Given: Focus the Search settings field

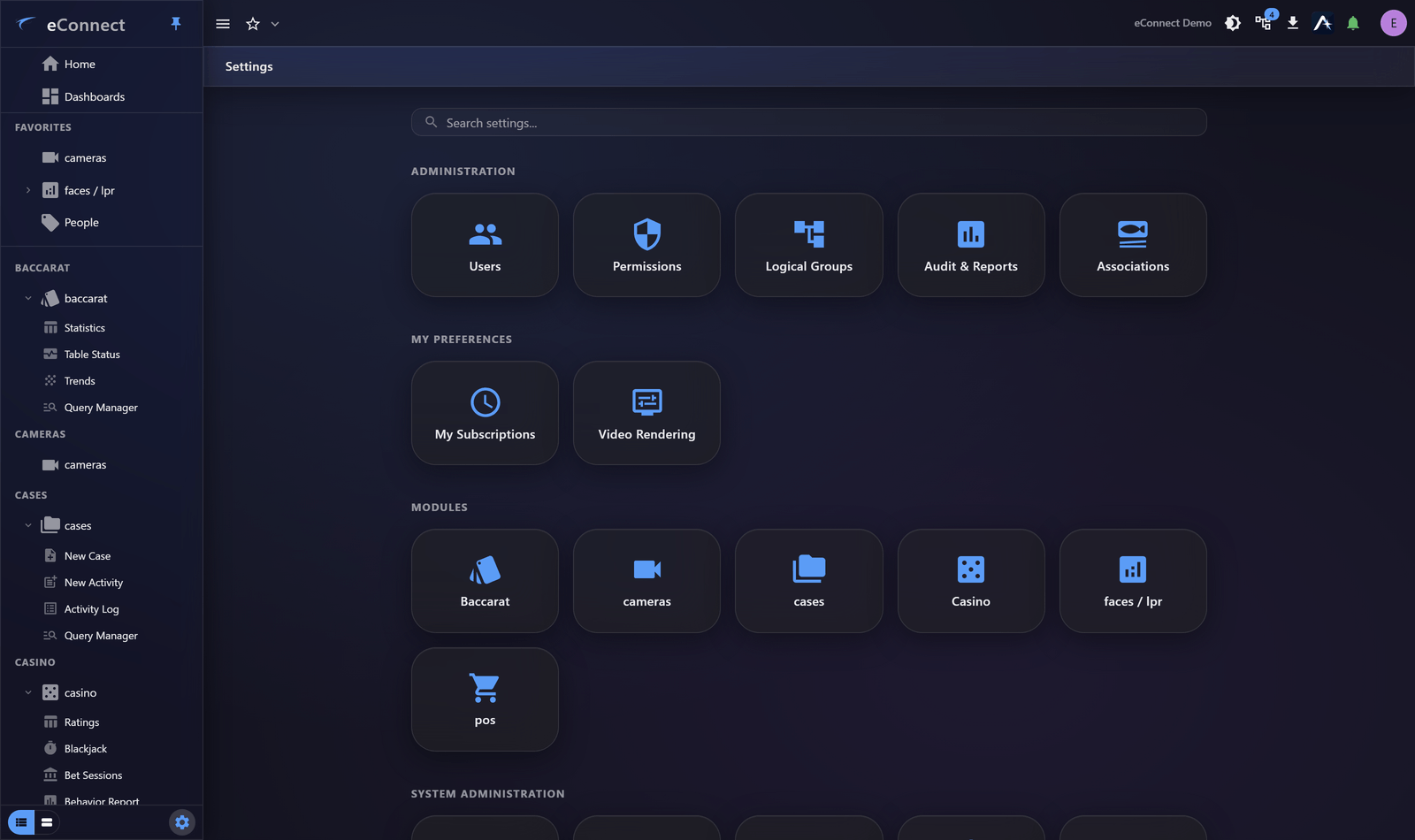Looking at the screenshot, I should [809, 122].
